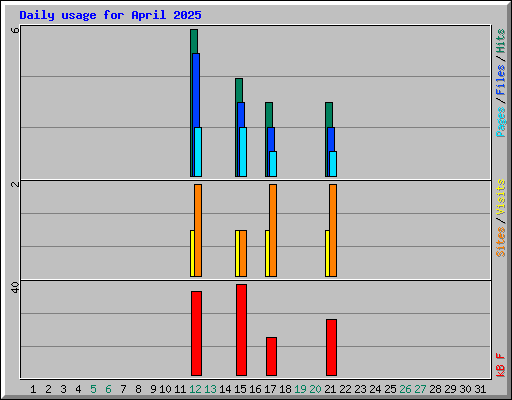
Task: Click the red KB bar for day 21
Action: click(332, 347)
